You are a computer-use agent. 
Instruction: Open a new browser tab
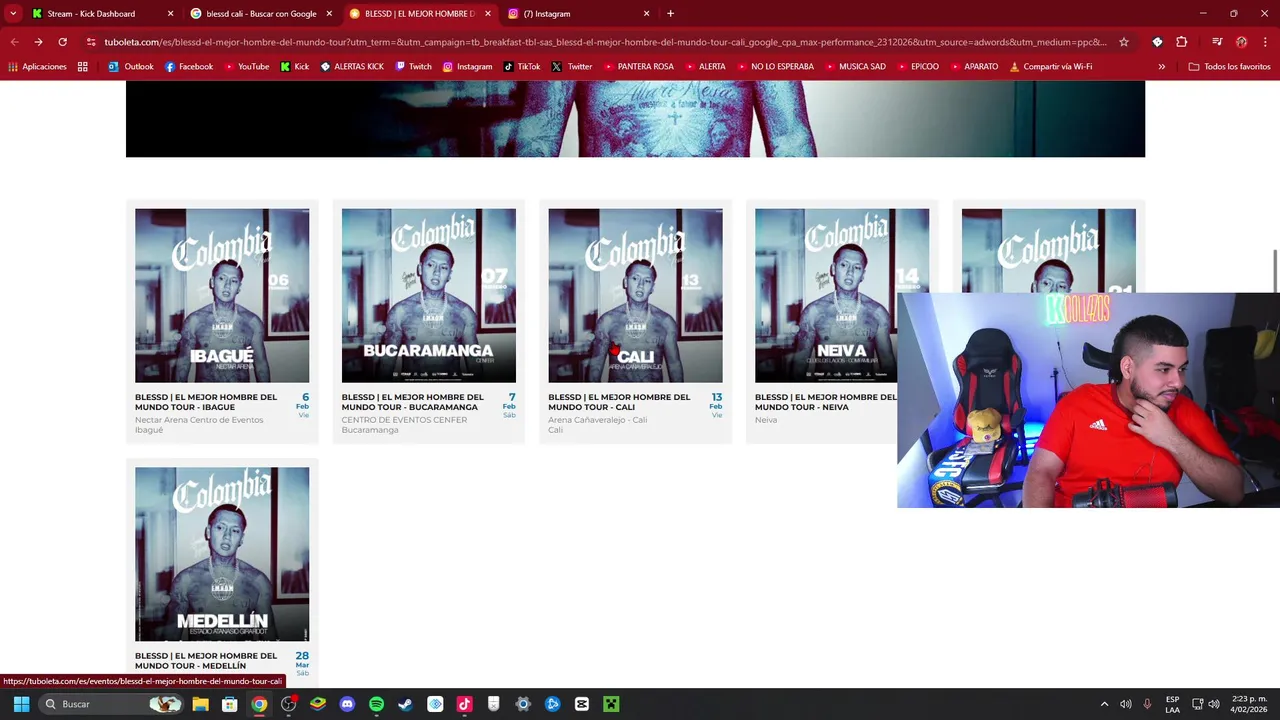670,14
